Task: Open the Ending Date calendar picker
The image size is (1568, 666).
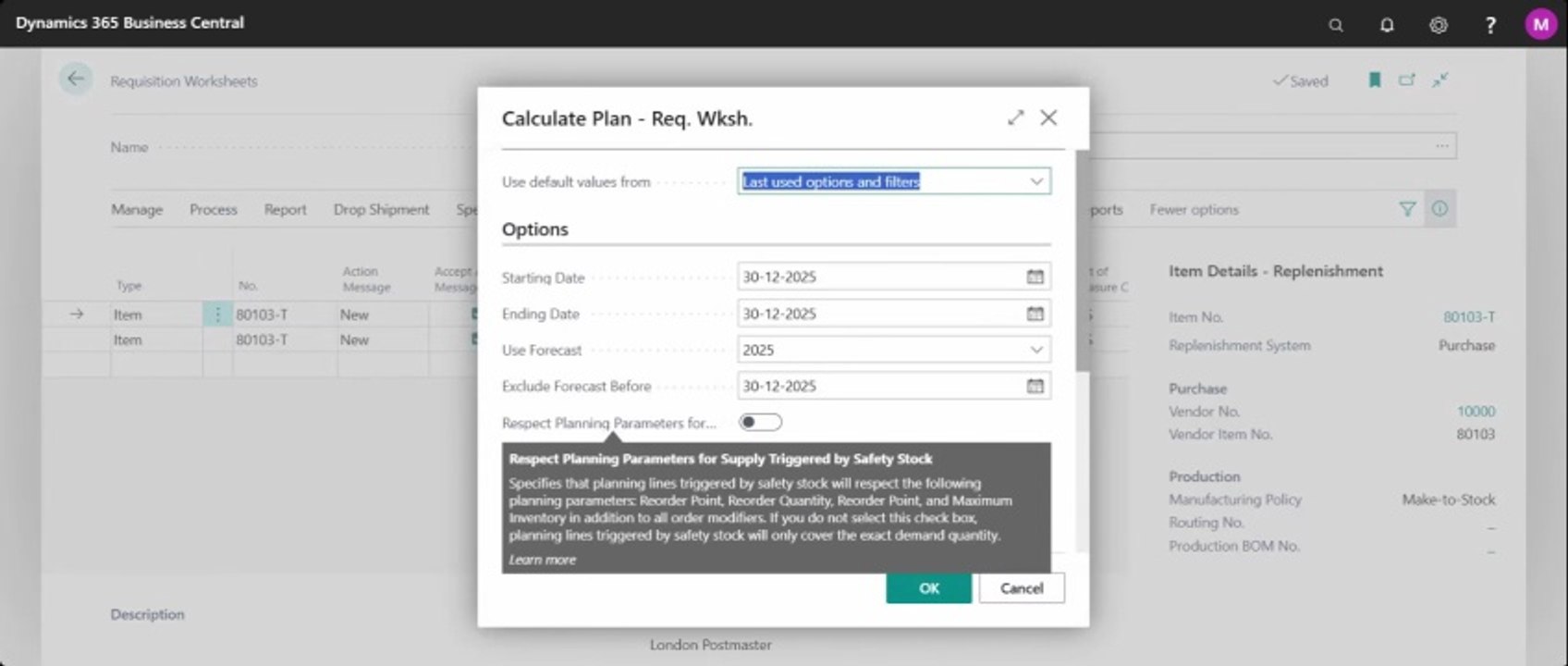Action: coord(1035,314)
